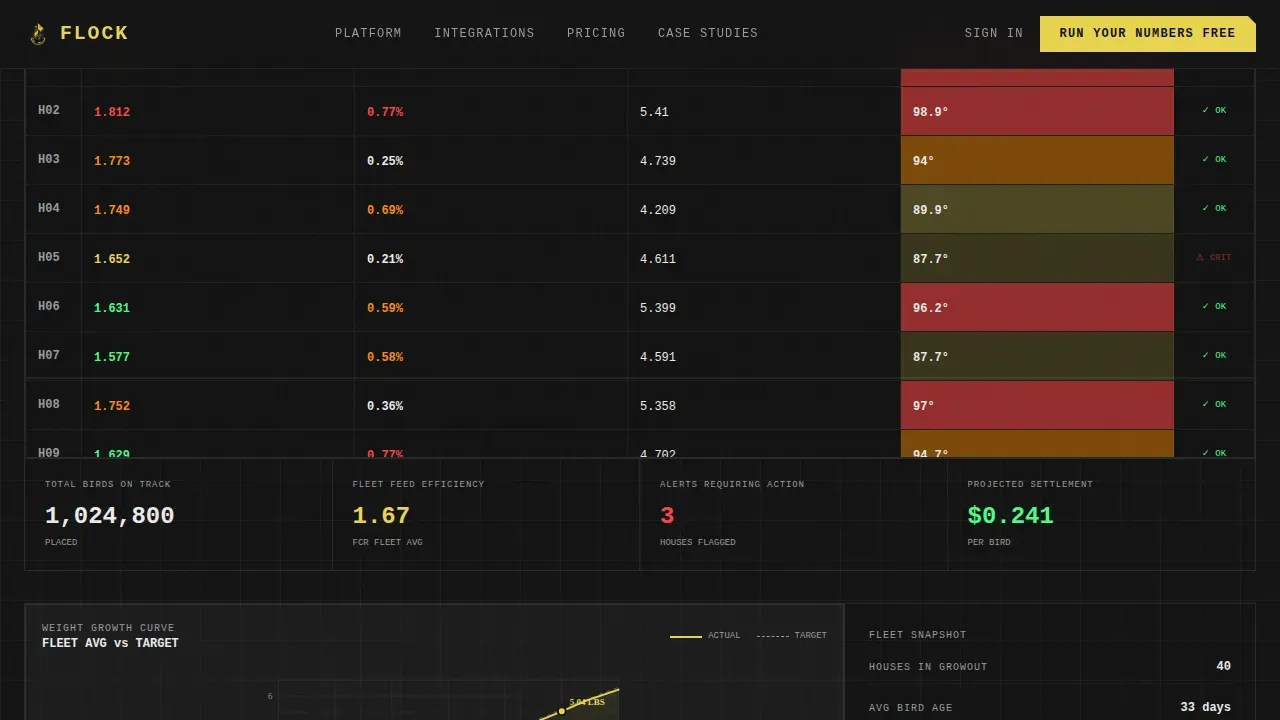Click the red 98.9° temperature cell
This screenshot has height=720, width=1280.
(1037, 111)
